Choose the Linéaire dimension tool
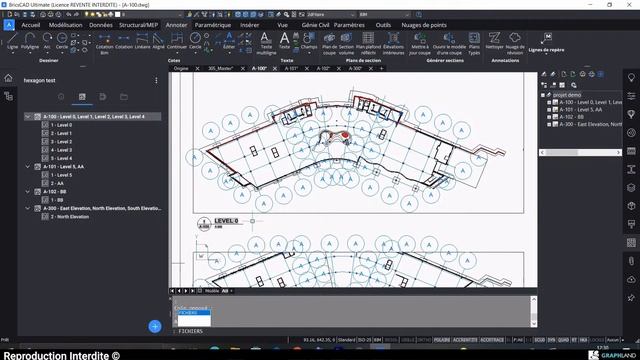 point(142,41)
